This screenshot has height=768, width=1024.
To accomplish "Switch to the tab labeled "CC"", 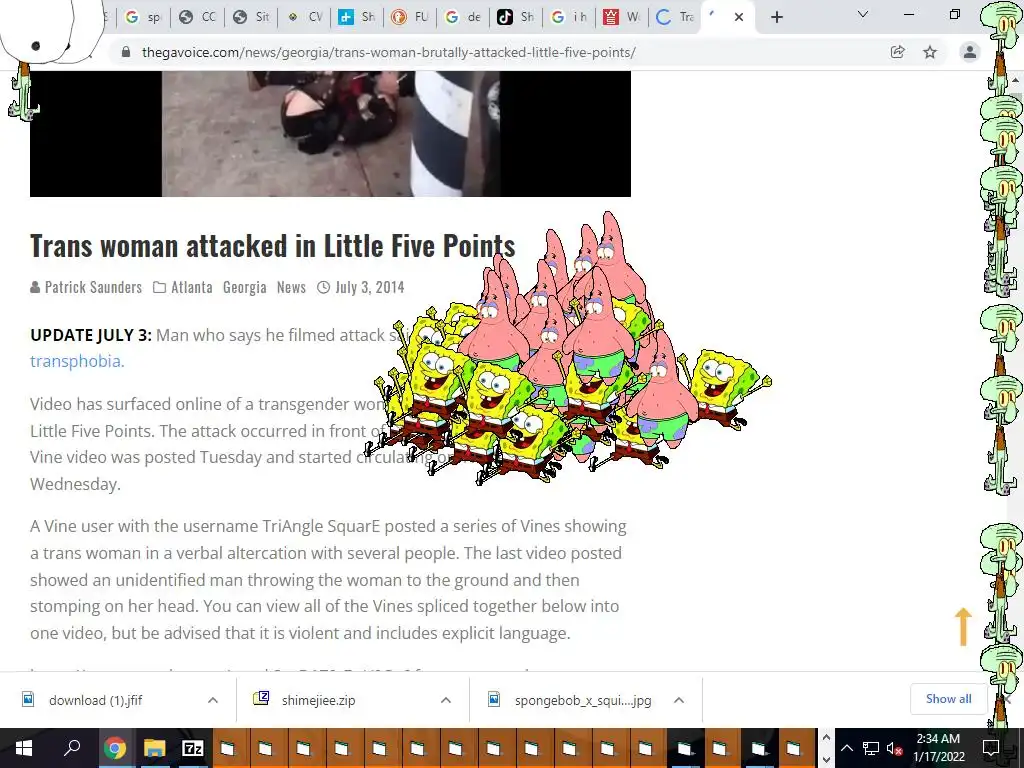I will point(197,17).
